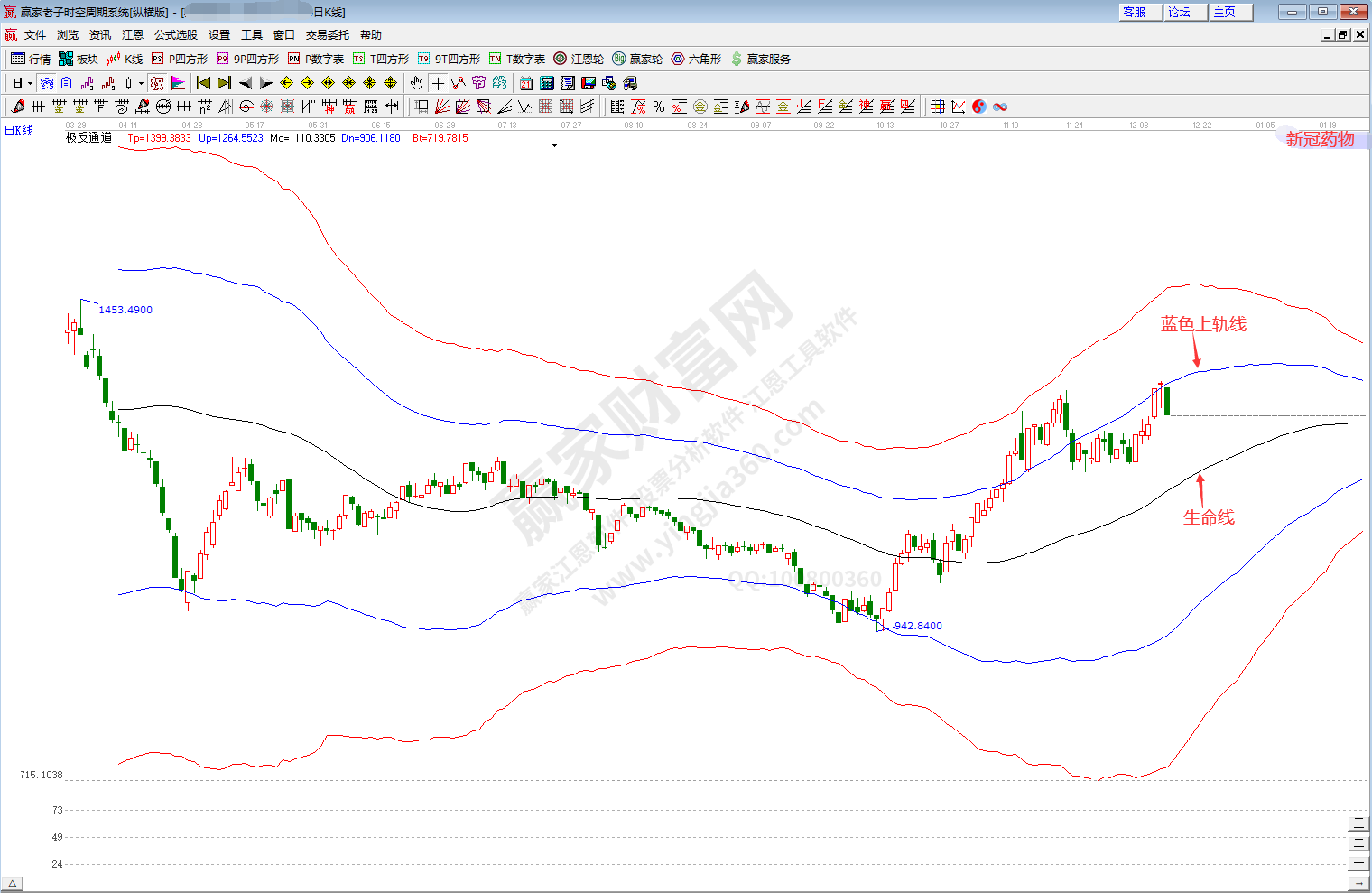Open the 交易委托 menu

pos(328,35)
